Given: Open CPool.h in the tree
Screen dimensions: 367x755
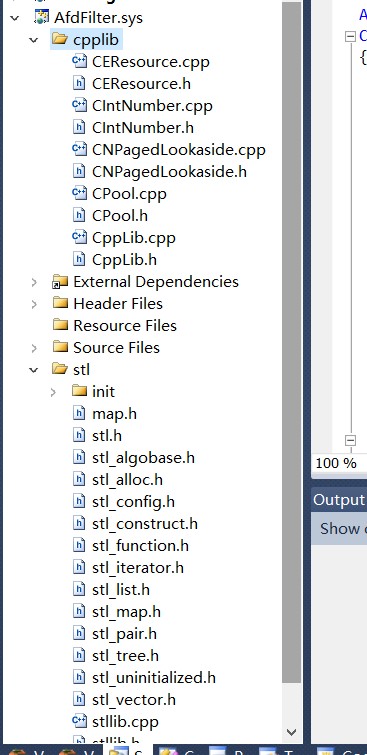Looking at the screenshot, I should (x=120, y=216).
